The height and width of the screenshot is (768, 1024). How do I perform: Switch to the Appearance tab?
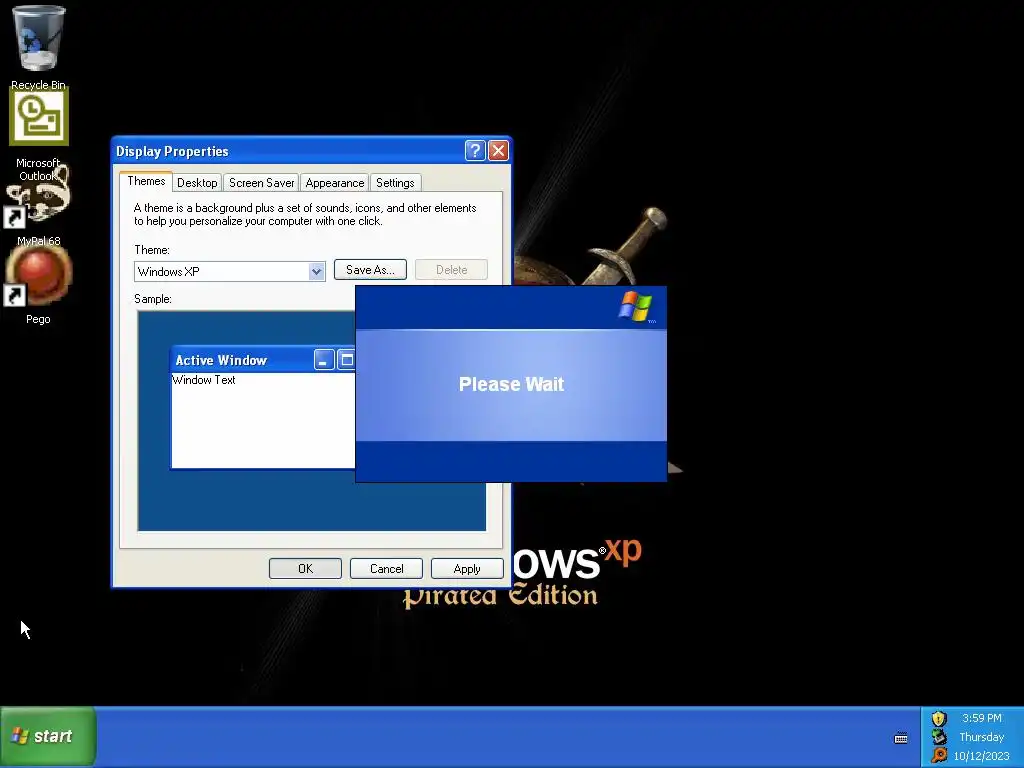(x=334, y=183)
